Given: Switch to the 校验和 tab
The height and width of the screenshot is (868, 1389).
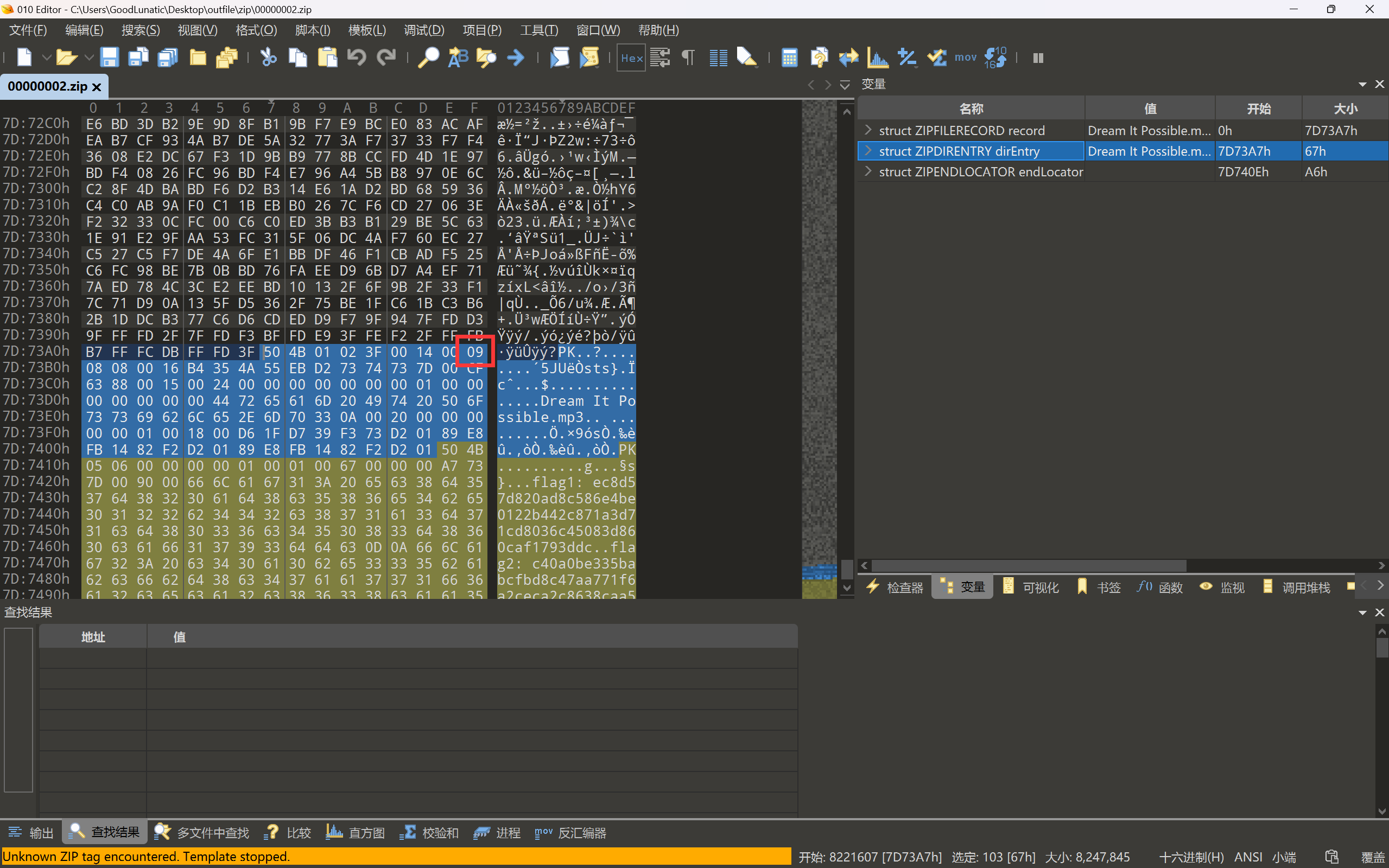Looking at the screenshot, I should tap(429, 832).
